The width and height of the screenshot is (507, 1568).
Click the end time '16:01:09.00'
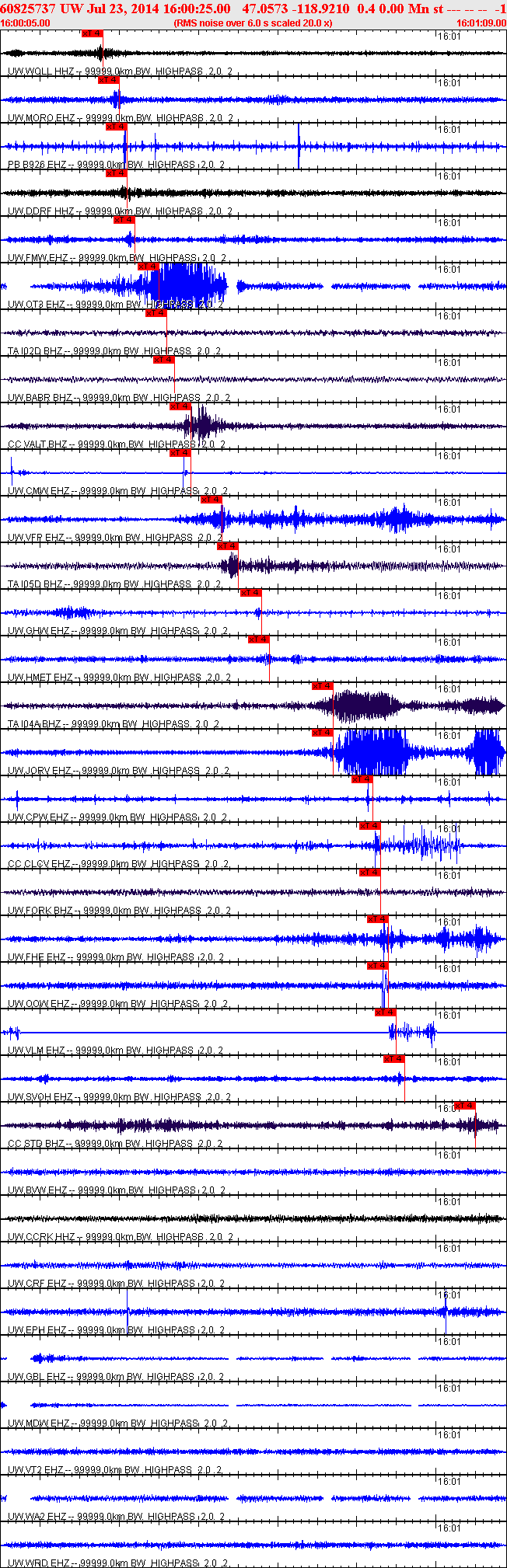[481, 23]
